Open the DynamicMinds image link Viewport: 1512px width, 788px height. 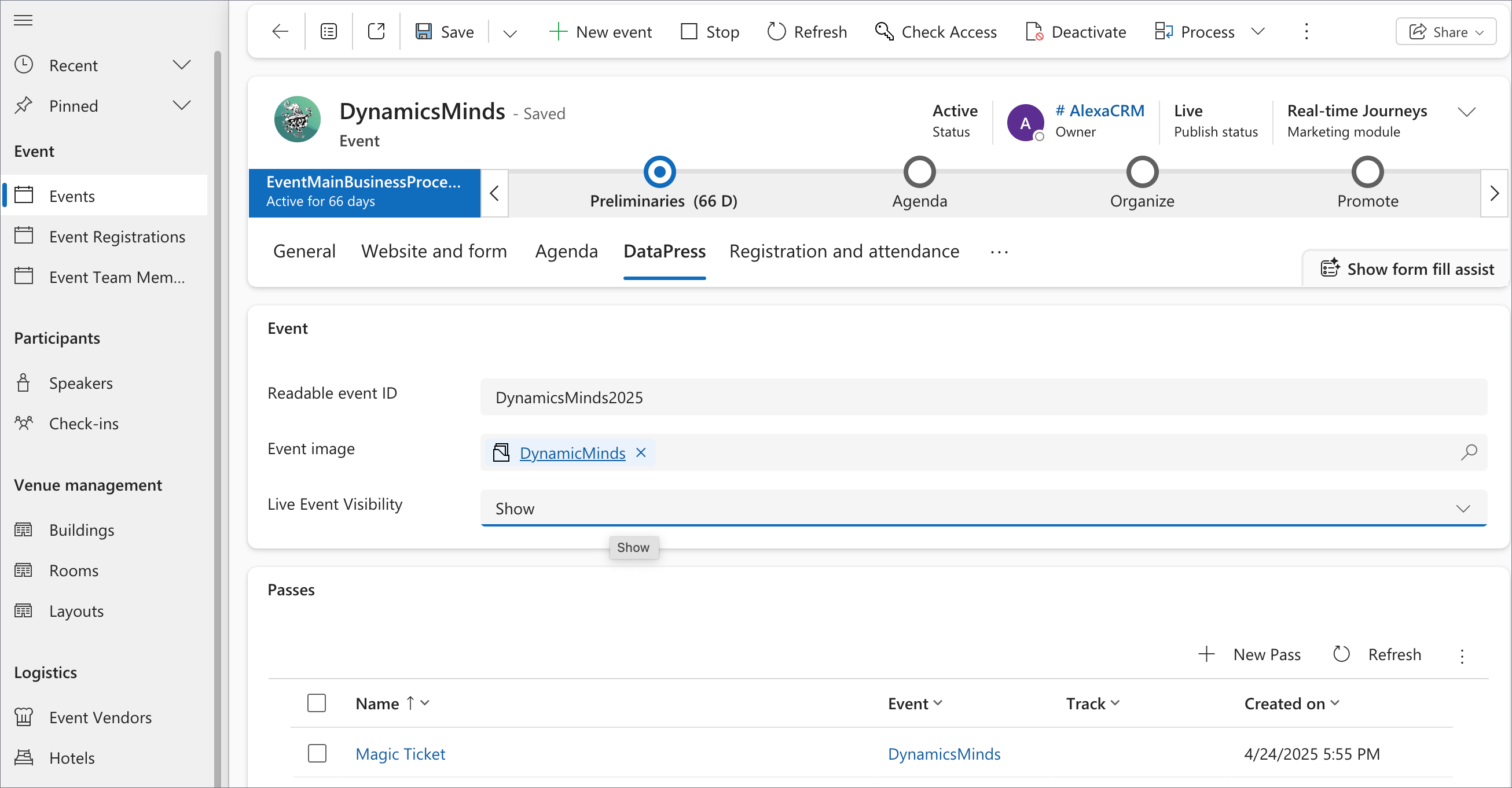[x=572, y=453]
